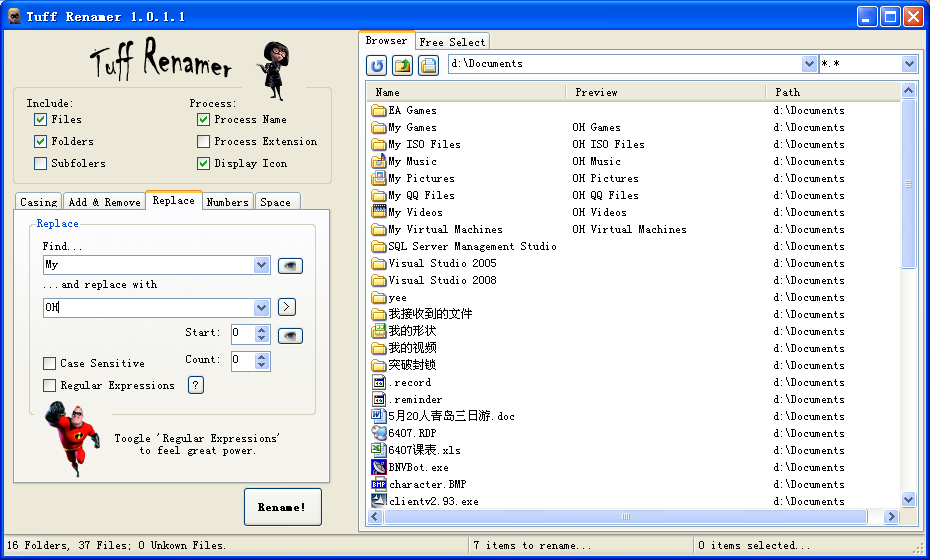Screen dimensions: 930x560
Task: Switch to the Casing tab
Action: tap(39, 202)
